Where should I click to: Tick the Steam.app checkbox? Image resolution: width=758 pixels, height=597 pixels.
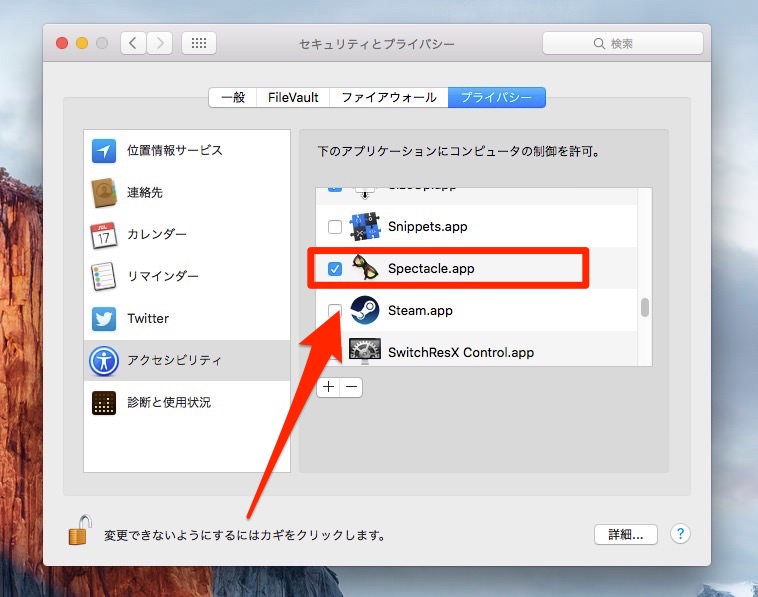pos(335,310)
